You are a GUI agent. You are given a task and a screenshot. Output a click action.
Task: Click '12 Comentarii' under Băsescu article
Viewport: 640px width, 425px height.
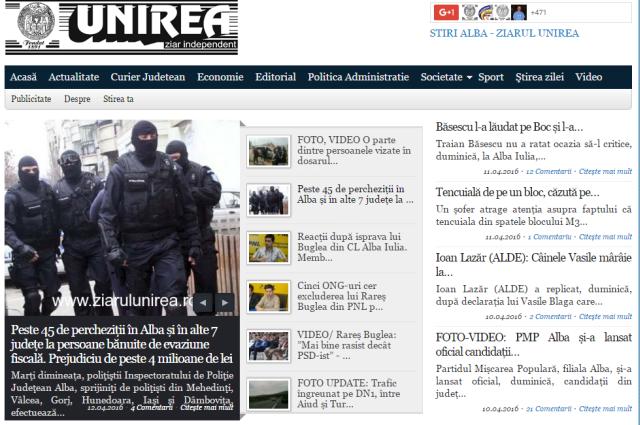549,171
